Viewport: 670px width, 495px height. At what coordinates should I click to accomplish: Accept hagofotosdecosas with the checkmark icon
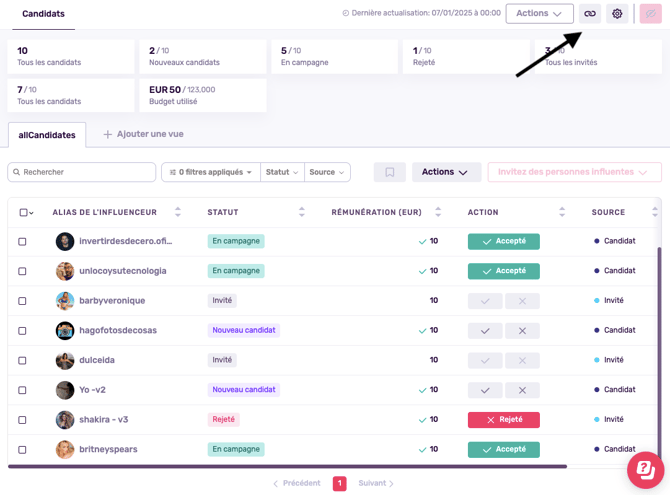pyautogui.click(x=485, y=331)
